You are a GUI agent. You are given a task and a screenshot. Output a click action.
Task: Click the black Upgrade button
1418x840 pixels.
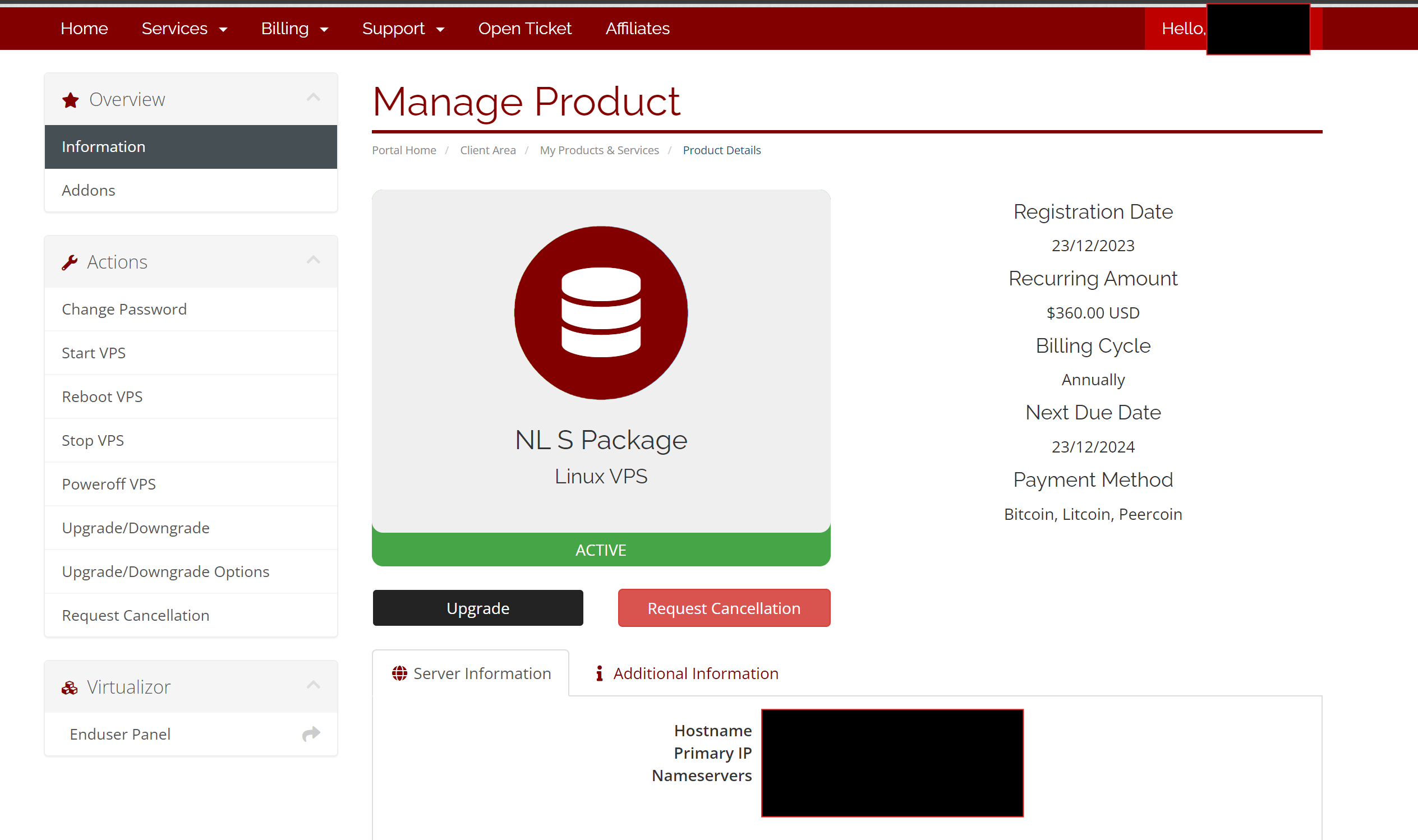click(478, 608)
